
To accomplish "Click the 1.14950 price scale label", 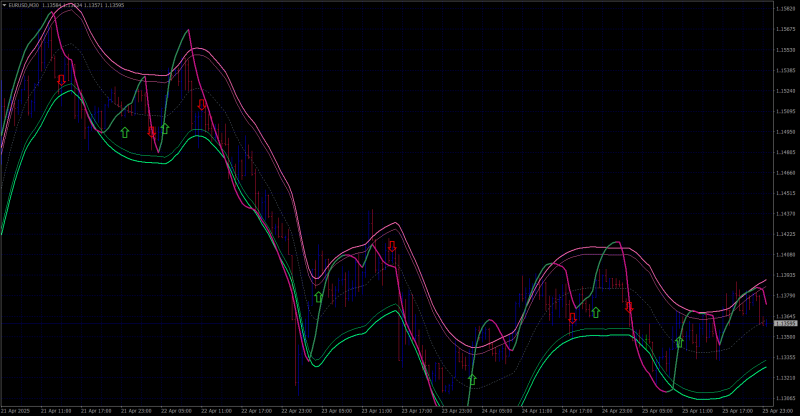I will pyautogui.click(x=785, y=132).
